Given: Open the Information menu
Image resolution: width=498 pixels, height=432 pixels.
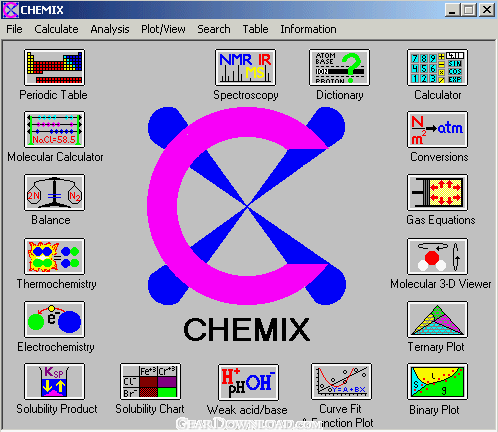Looking at the screenshot, I should [308, 29].
